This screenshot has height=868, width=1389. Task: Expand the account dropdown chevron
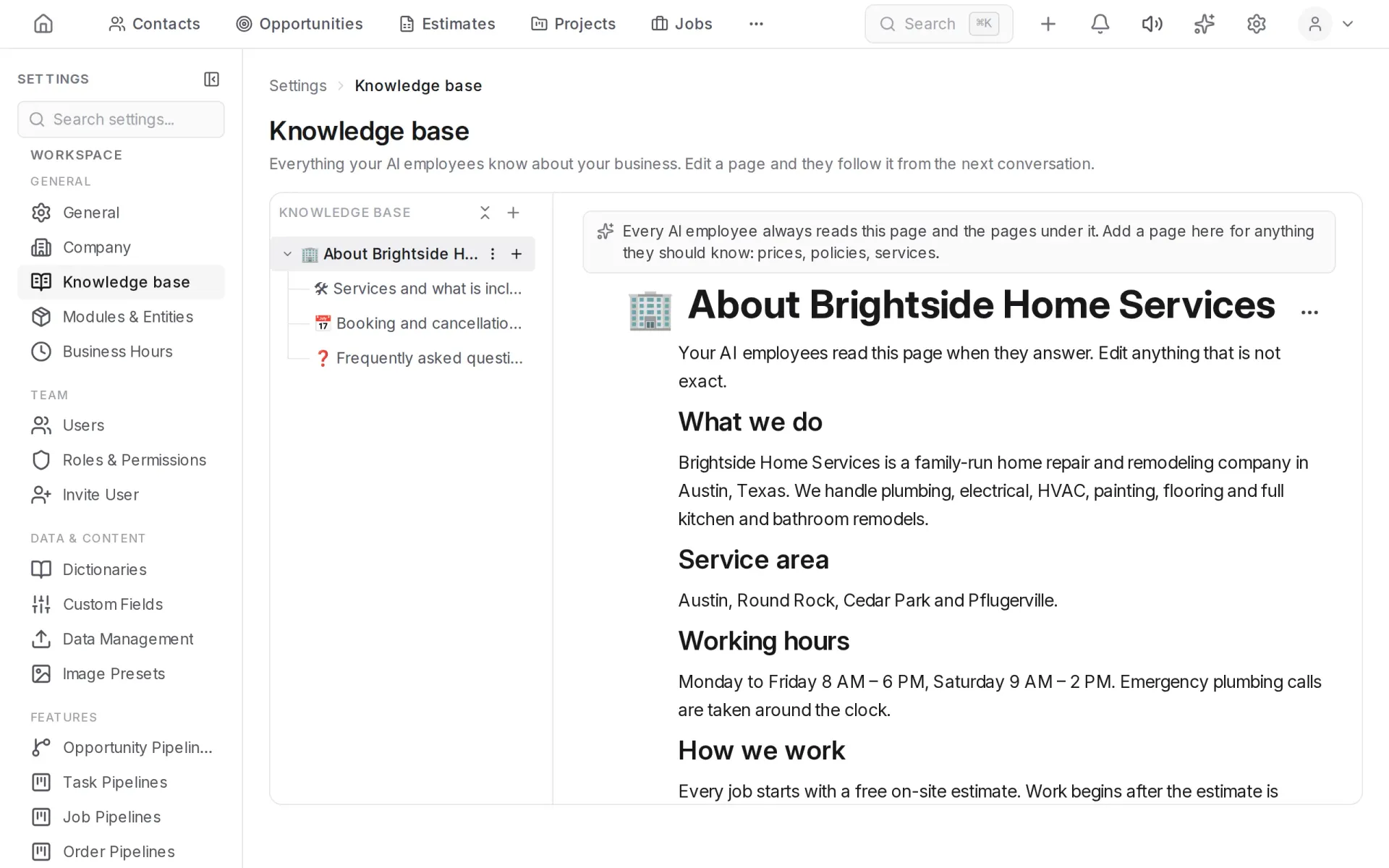(1347, 24)
